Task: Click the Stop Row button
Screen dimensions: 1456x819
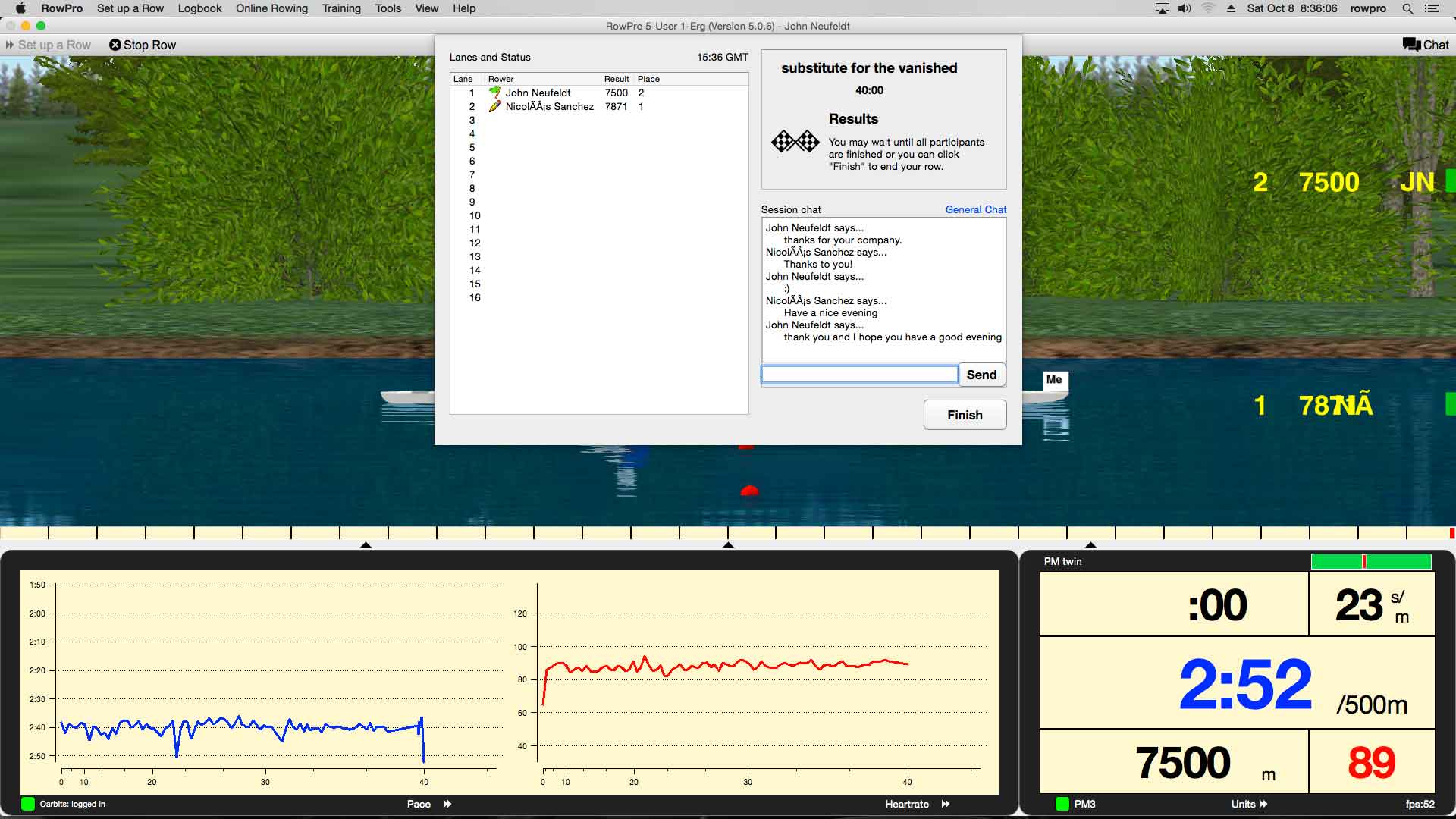Action: [141, 44]
